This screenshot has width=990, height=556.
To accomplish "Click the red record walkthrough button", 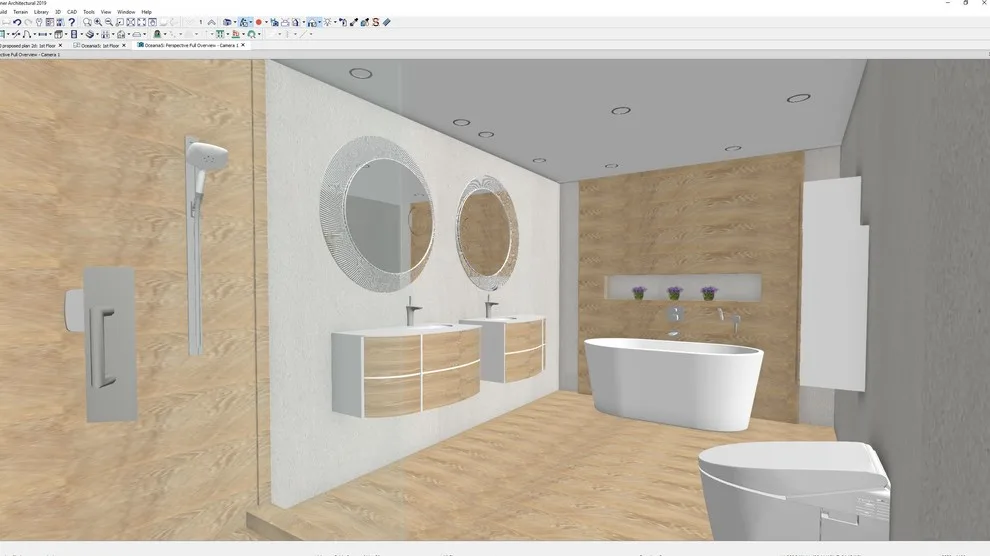I will (x=259, y=22).
